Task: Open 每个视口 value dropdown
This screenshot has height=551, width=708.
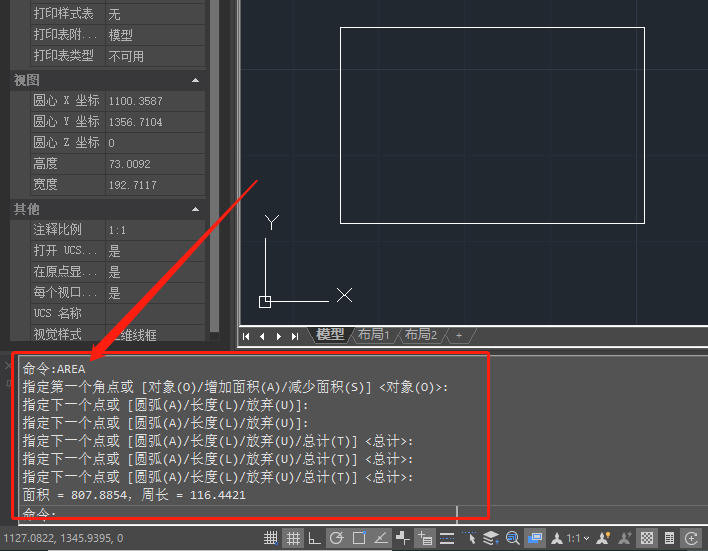Action: point(155,293)
